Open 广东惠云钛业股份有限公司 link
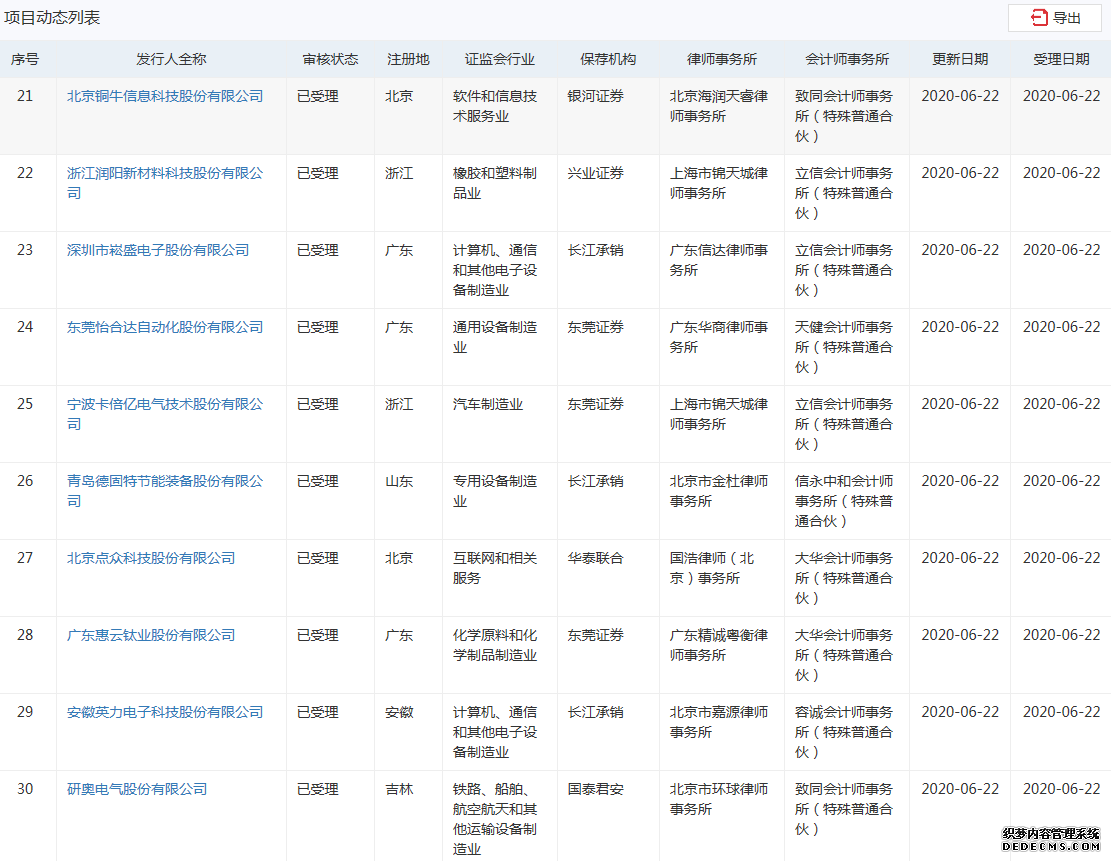This screenshot has width=1111, height=861. click(151, 635)
